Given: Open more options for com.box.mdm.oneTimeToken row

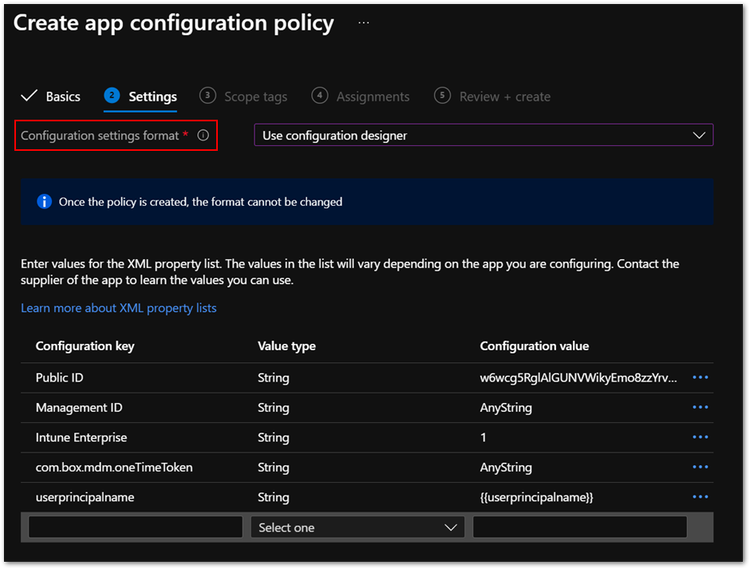Looking at the screenshot, I should [x=700, y=467].
